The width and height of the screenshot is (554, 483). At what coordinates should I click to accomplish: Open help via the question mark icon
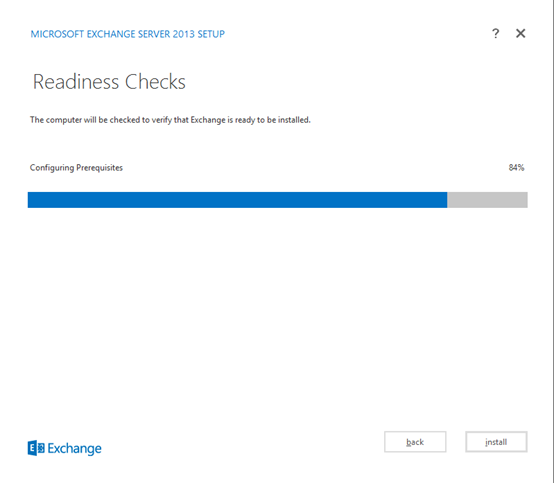[x=496, y=34]
